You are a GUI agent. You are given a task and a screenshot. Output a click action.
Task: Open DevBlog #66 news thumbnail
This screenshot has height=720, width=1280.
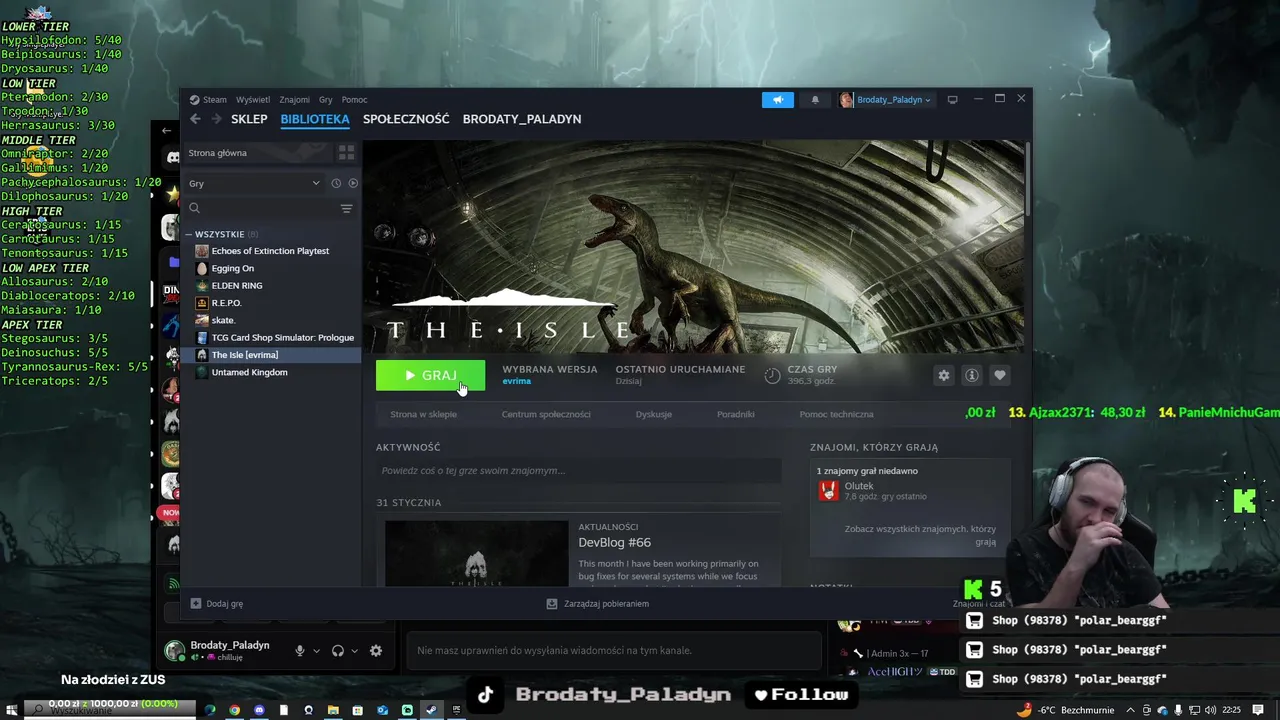click(x=476, y=553)
